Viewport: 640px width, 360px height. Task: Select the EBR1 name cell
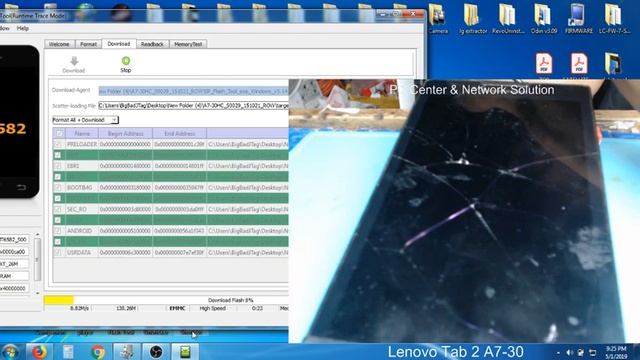pyautogui.click(x=82, y=166)
